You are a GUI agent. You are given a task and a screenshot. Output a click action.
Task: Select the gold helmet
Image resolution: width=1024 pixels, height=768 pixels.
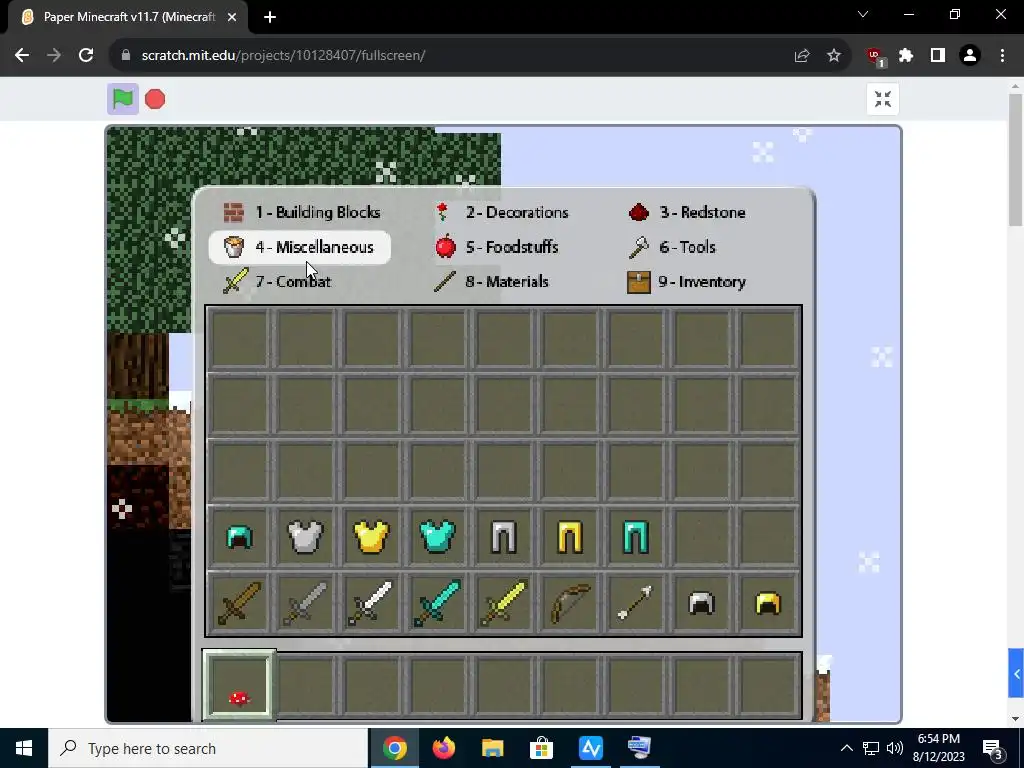(x=768, y=603)
